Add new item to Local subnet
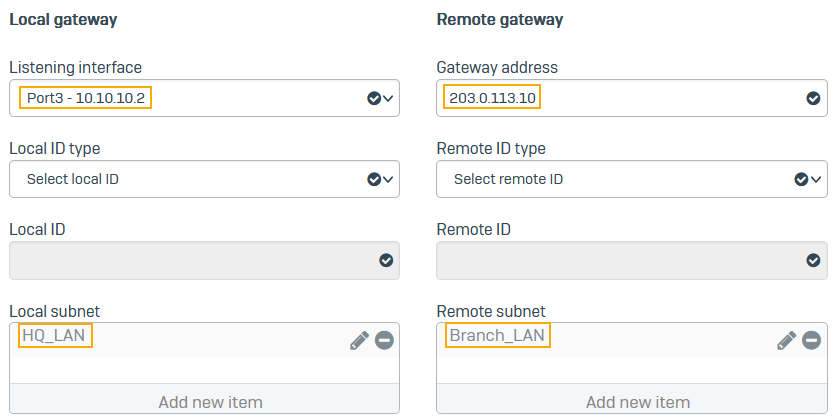The height and width of the screenshot is (418, 836). [x=210, y=402]
